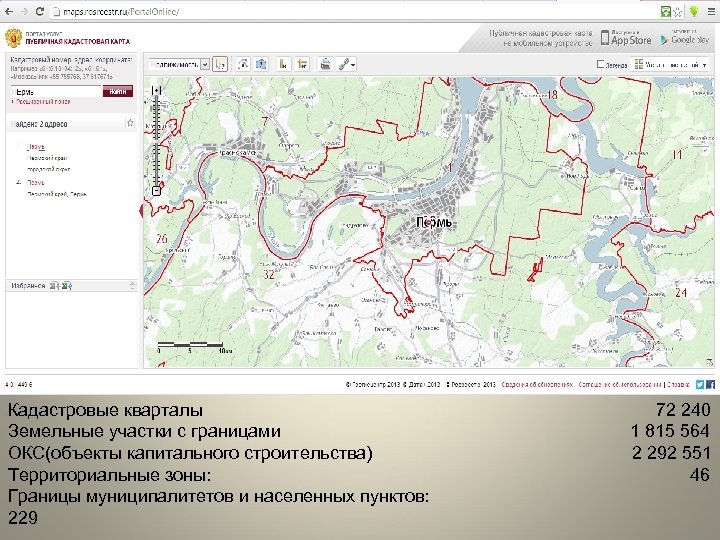Open the map layers control dropdown

click(x=670, y=65)
